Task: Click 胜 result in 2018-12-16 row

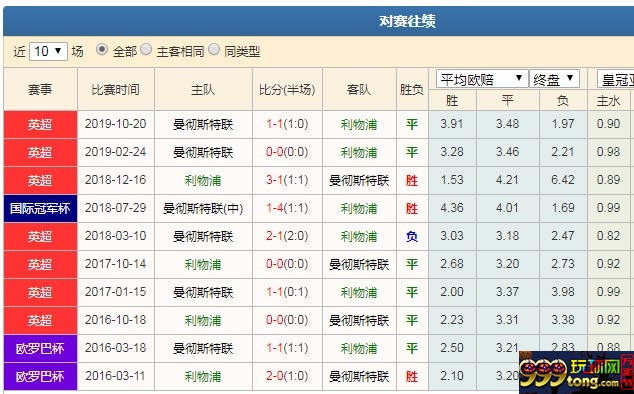Action: (x=412, y=180)
